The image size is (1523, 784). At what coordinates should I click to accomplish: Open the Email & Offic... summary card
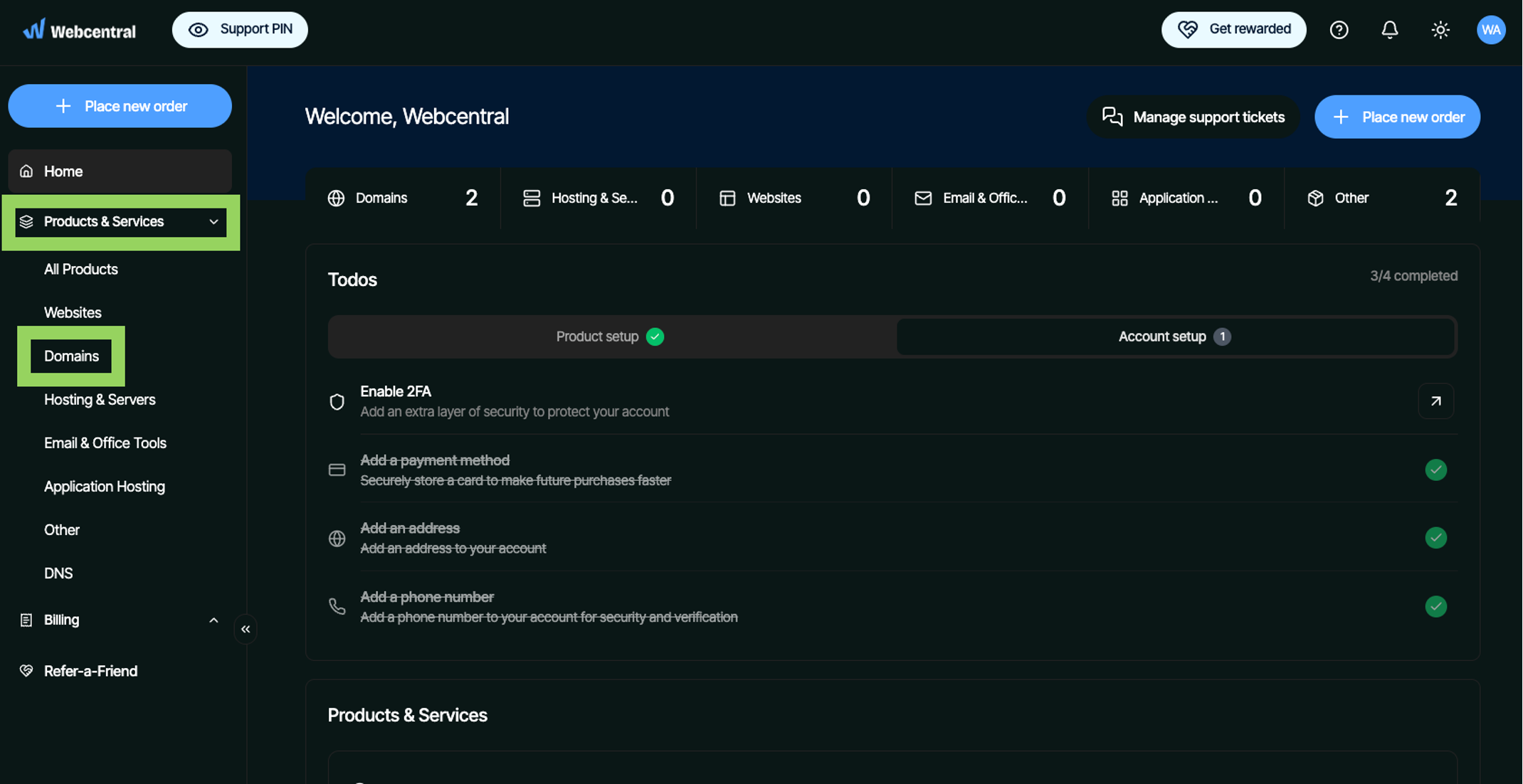coord(990,198)
